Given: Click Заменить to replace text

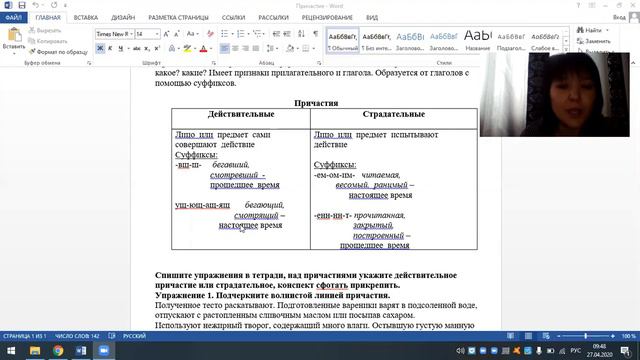Looking at the screenshot, I should 594,41.
